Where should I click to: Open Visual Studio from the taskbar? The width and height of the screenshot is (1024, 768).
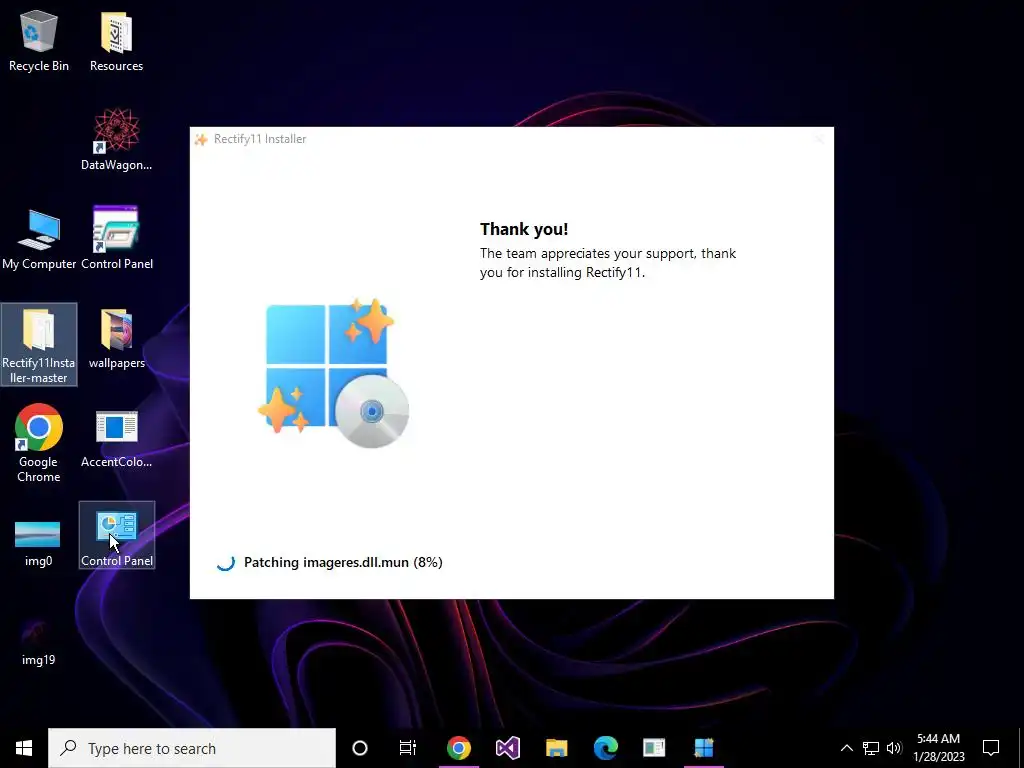point(507,748)
